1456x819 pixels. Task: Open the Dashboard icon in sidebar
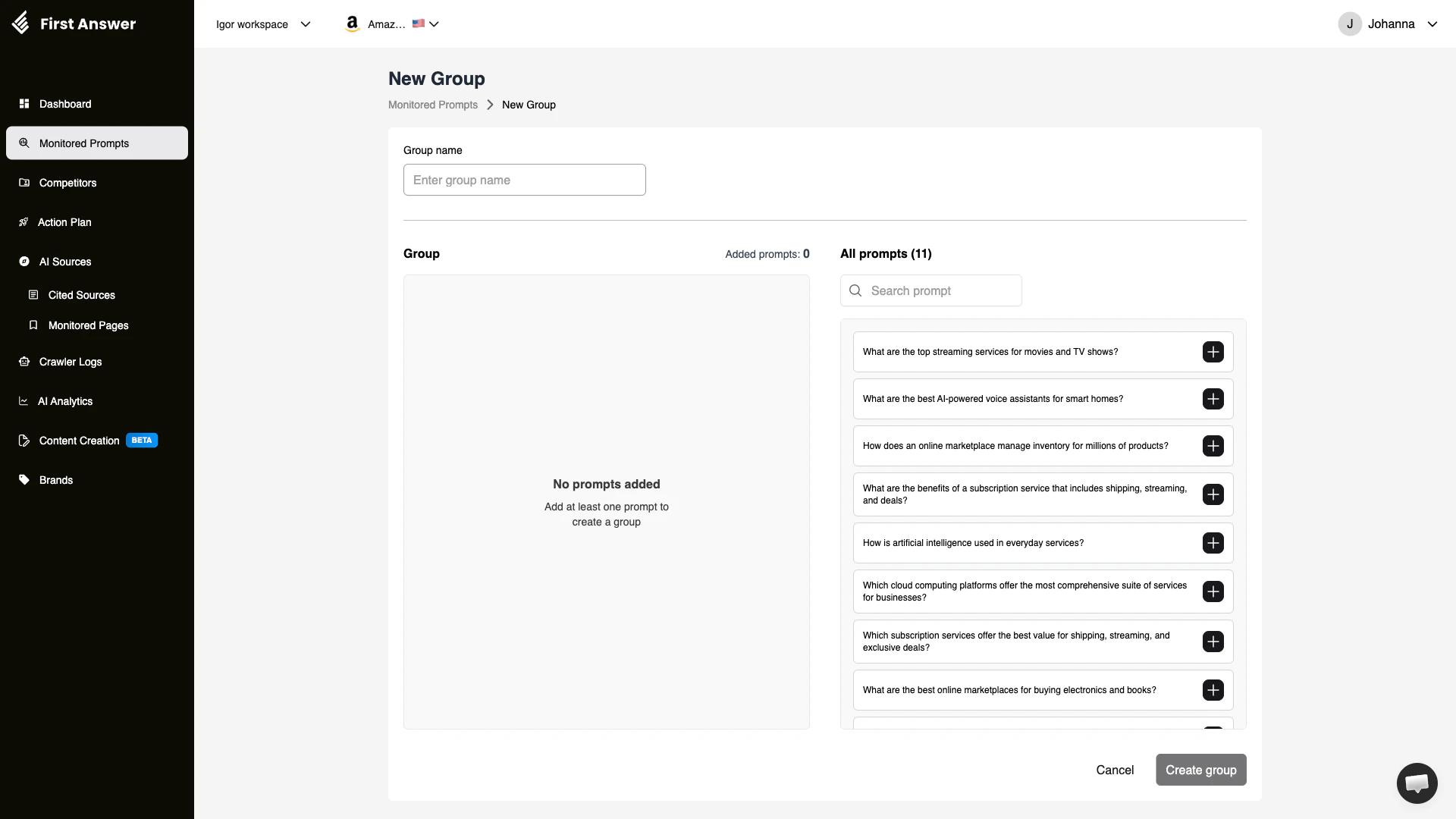click(24, 104)
